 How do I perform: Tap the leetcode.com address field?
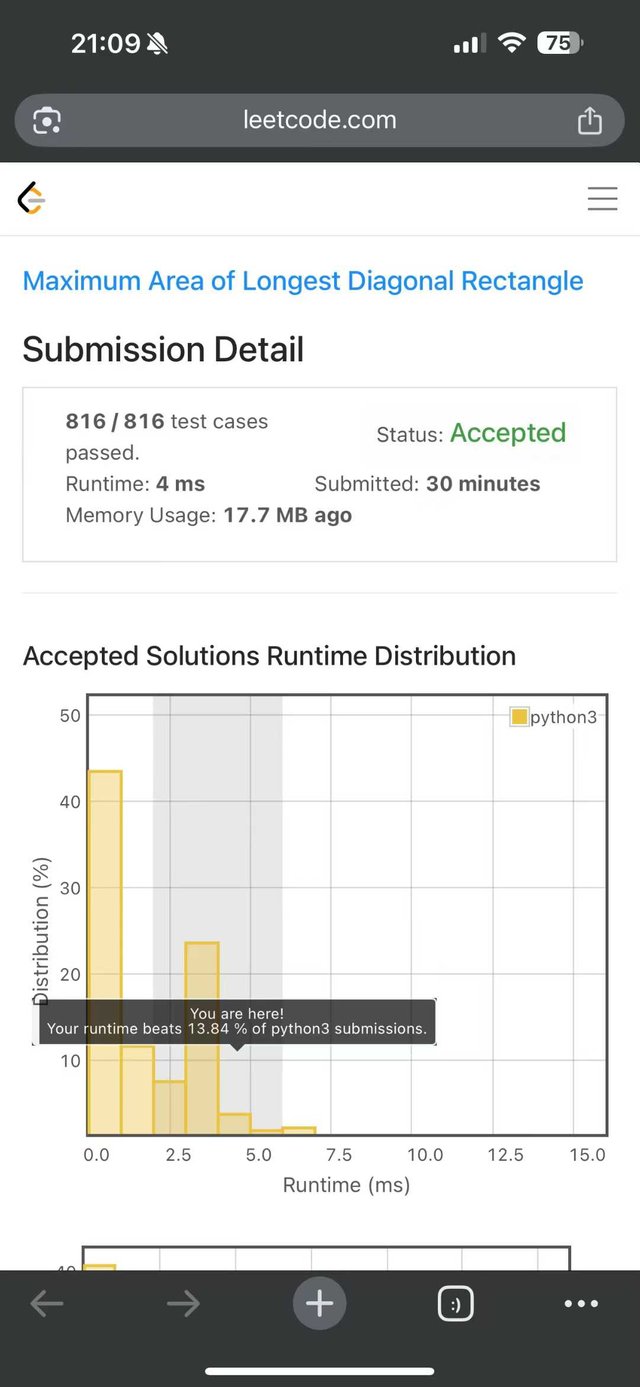pos(320,121)
